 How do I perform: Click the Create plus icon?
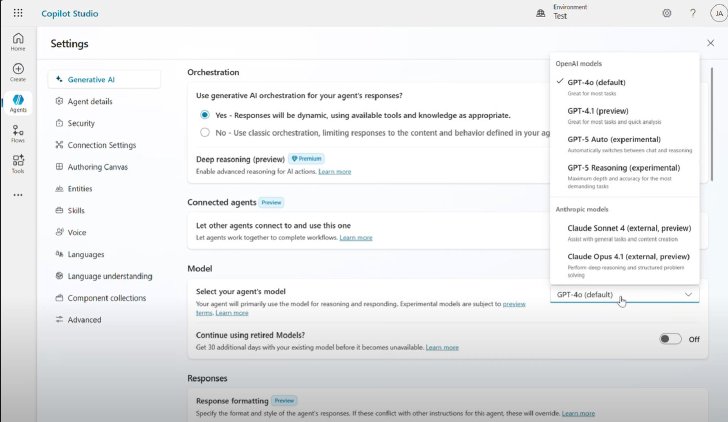pos(18,72)
